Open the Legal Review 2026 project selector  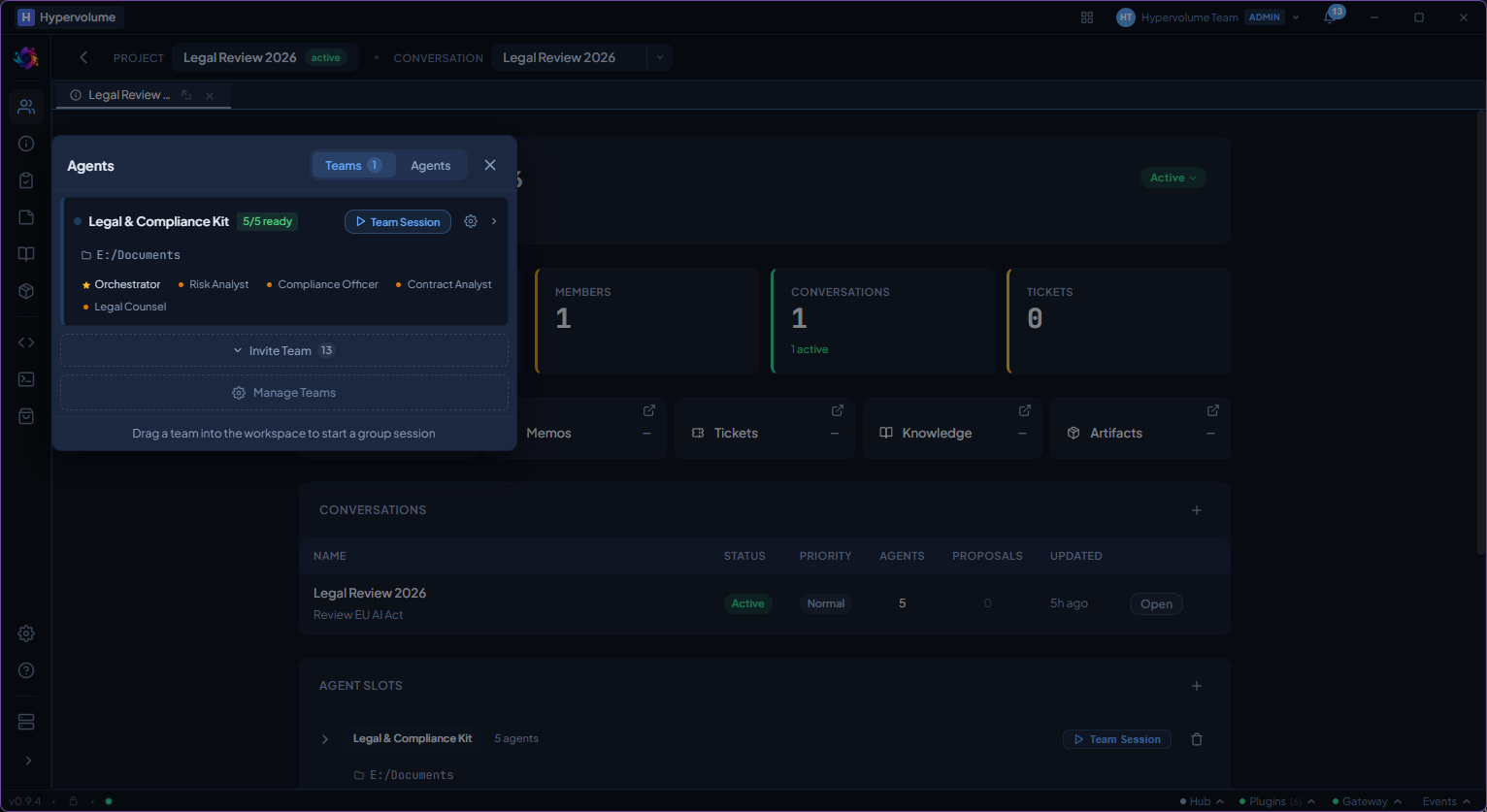pos(265,57)
